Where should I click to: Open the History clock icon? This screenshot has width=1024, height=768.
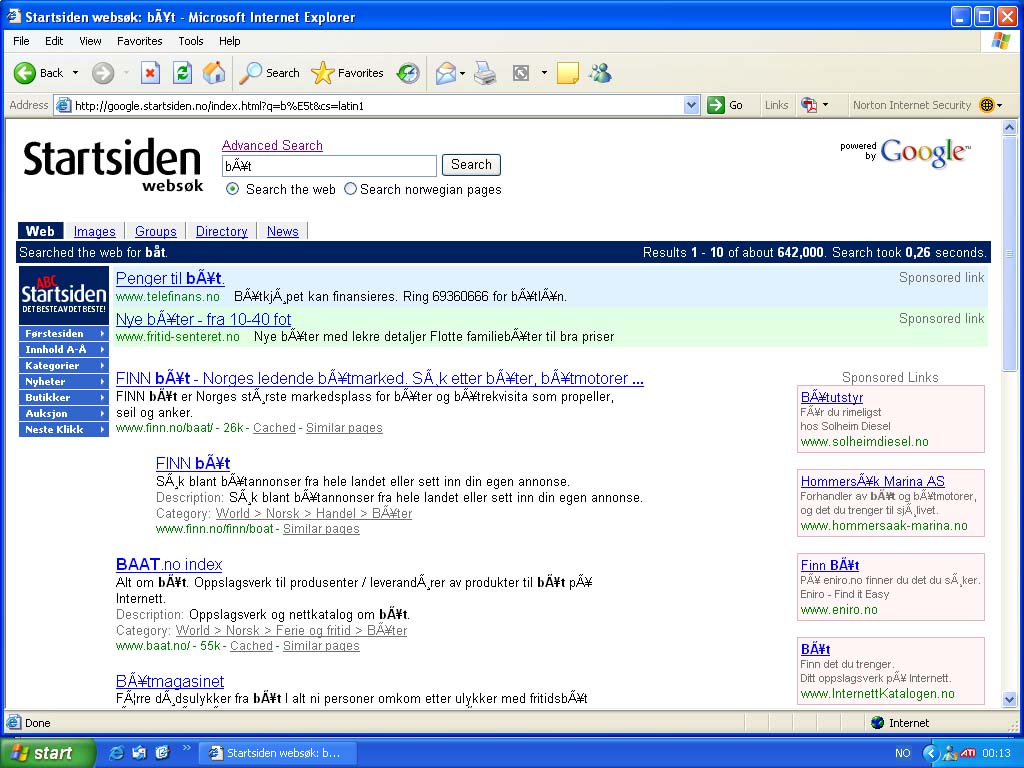click(x=408, y=73)
